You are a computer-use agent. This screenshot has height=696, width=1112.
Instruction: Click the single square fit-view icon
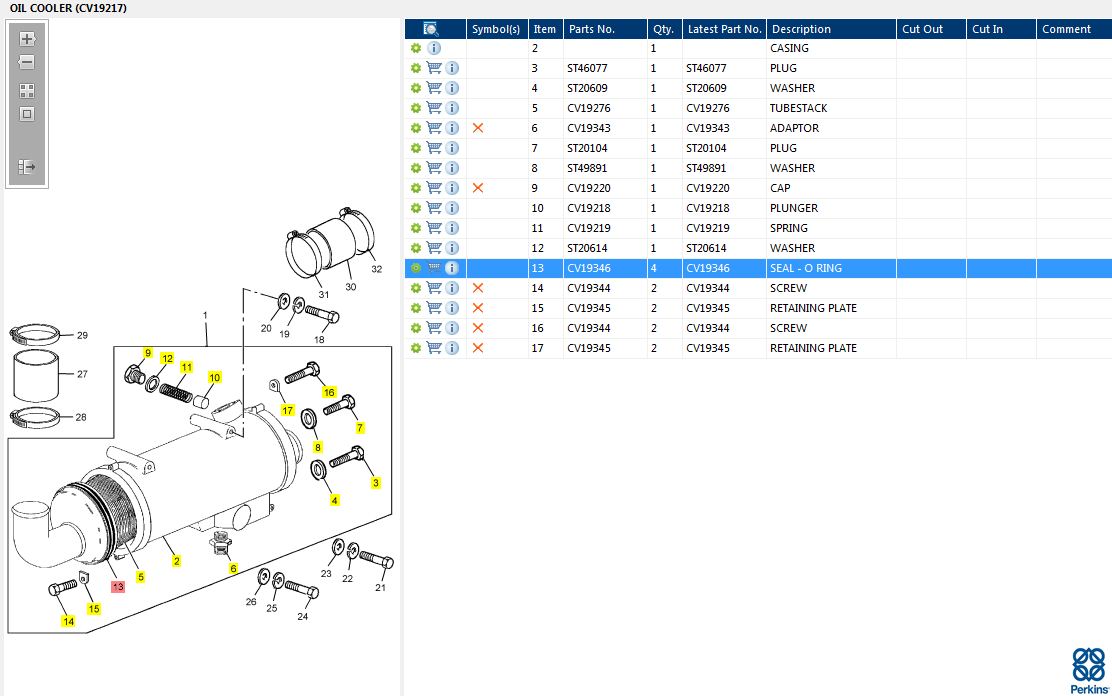[27, 113]
